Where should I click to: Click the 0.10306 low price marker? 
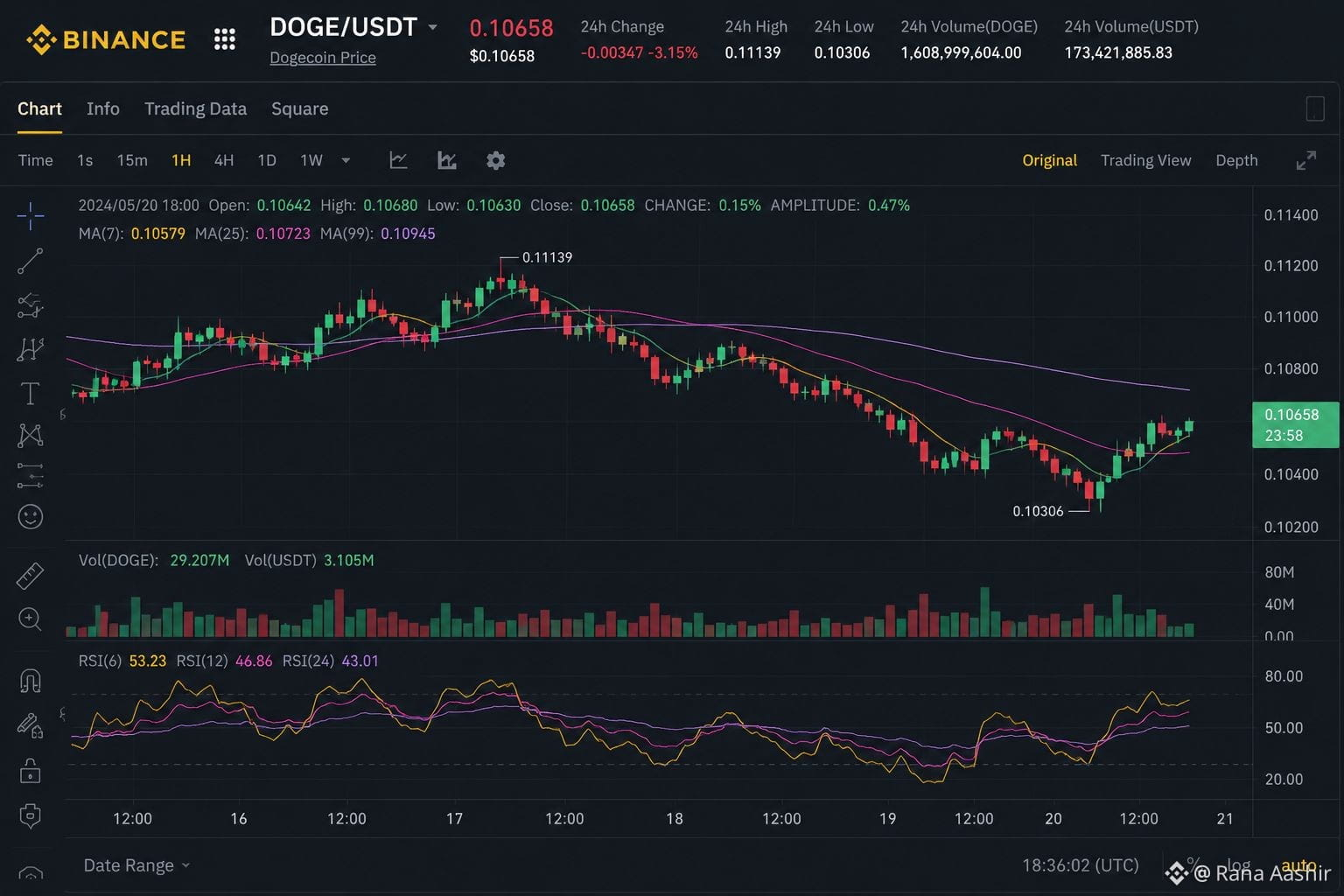1038,511
